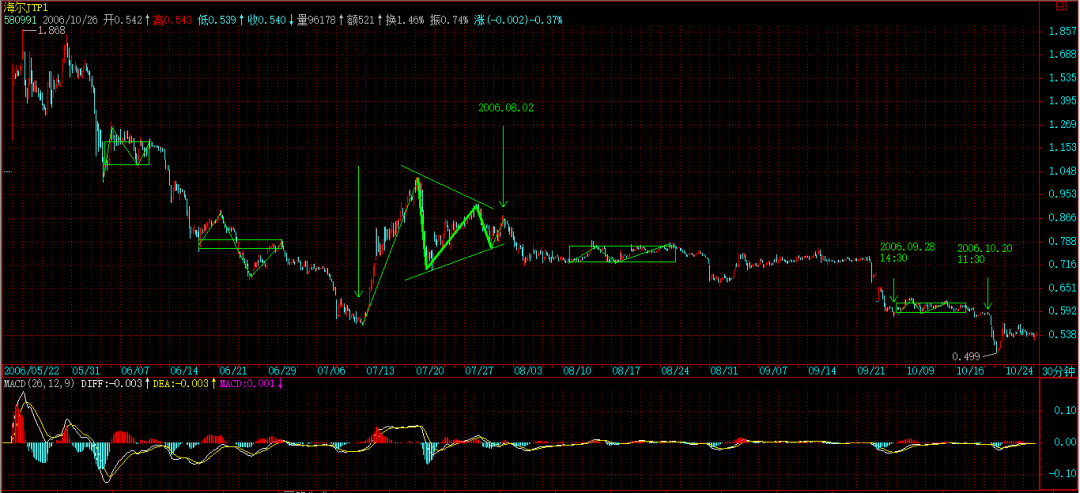The width and height of the screenshot is (1080, 493).
Task: Click the 08/10 date on time axis
Action: (576, 370)
